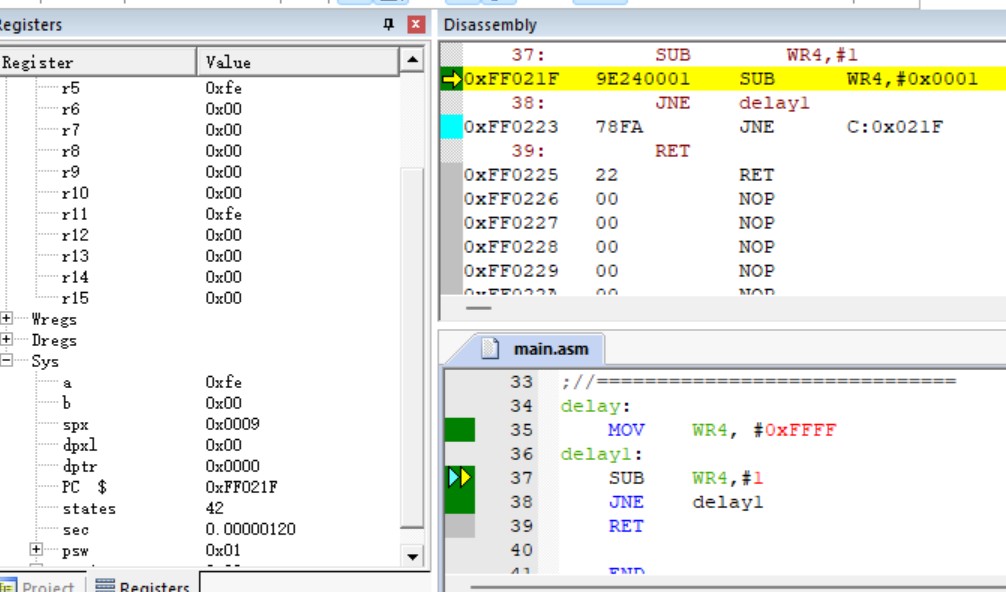Expand the Dregs register group
The width and height of the screenshot is (1006, 592).
tap(6, 339)
